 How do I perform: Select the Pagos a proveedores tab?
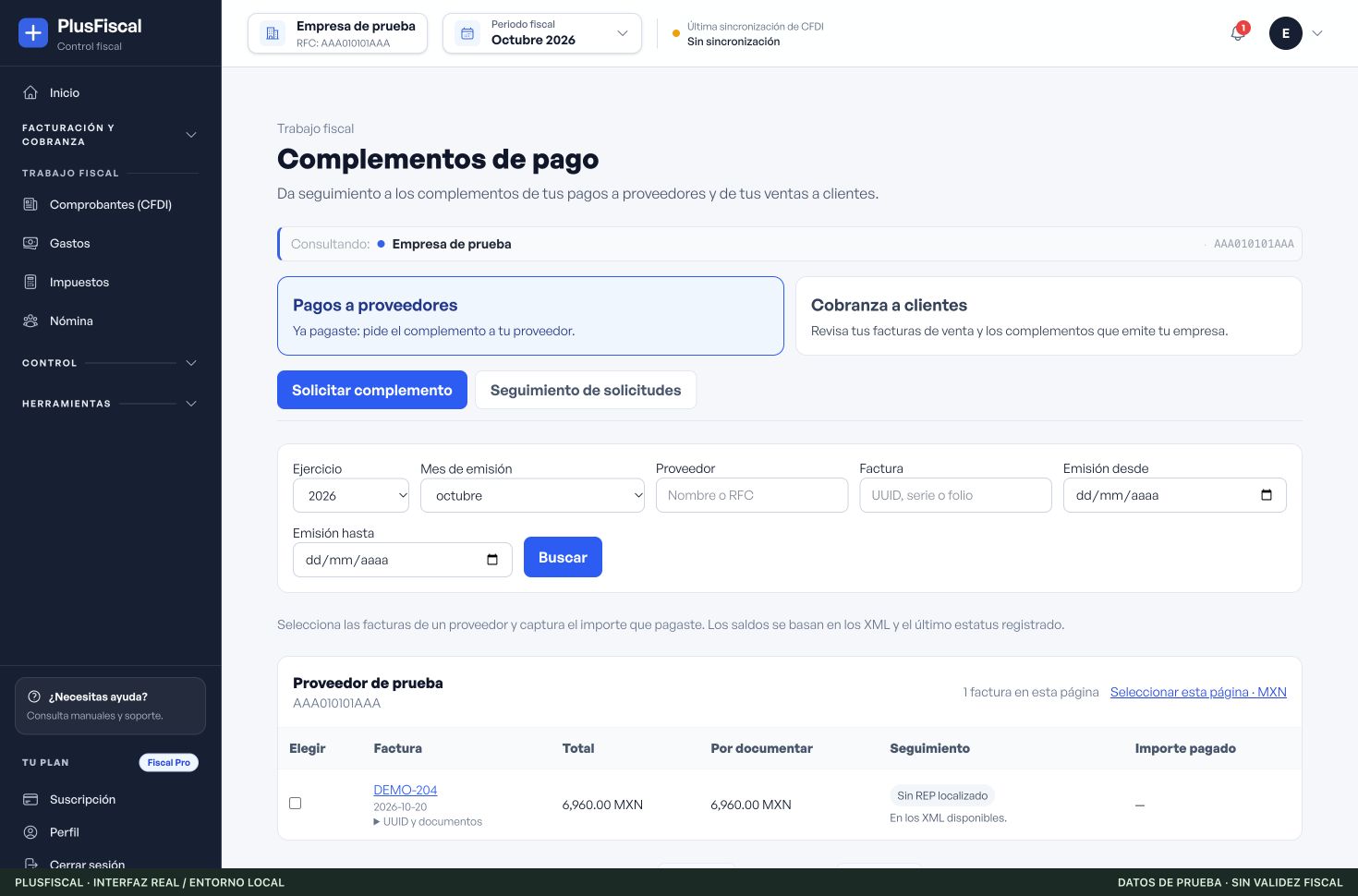[x=530, y=316]
